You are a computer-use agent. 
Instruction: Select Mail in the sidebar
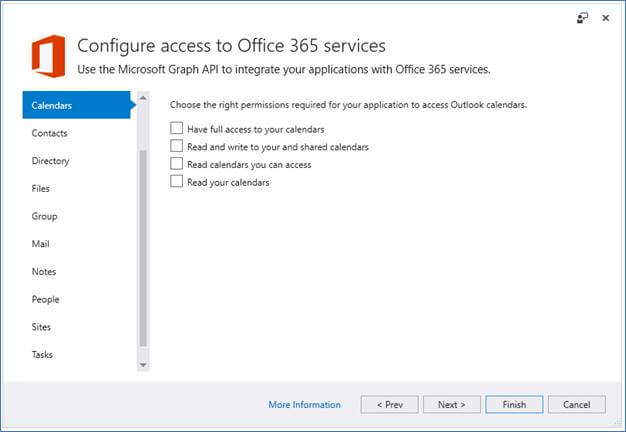[x=40, y=244]
